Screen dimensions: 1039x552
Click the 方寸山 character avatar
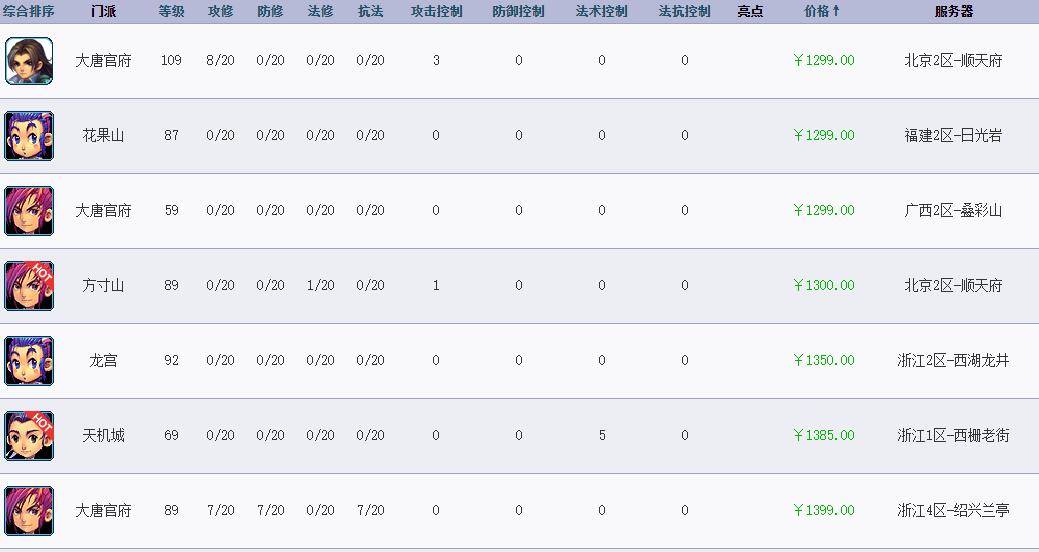click(29, 286)
